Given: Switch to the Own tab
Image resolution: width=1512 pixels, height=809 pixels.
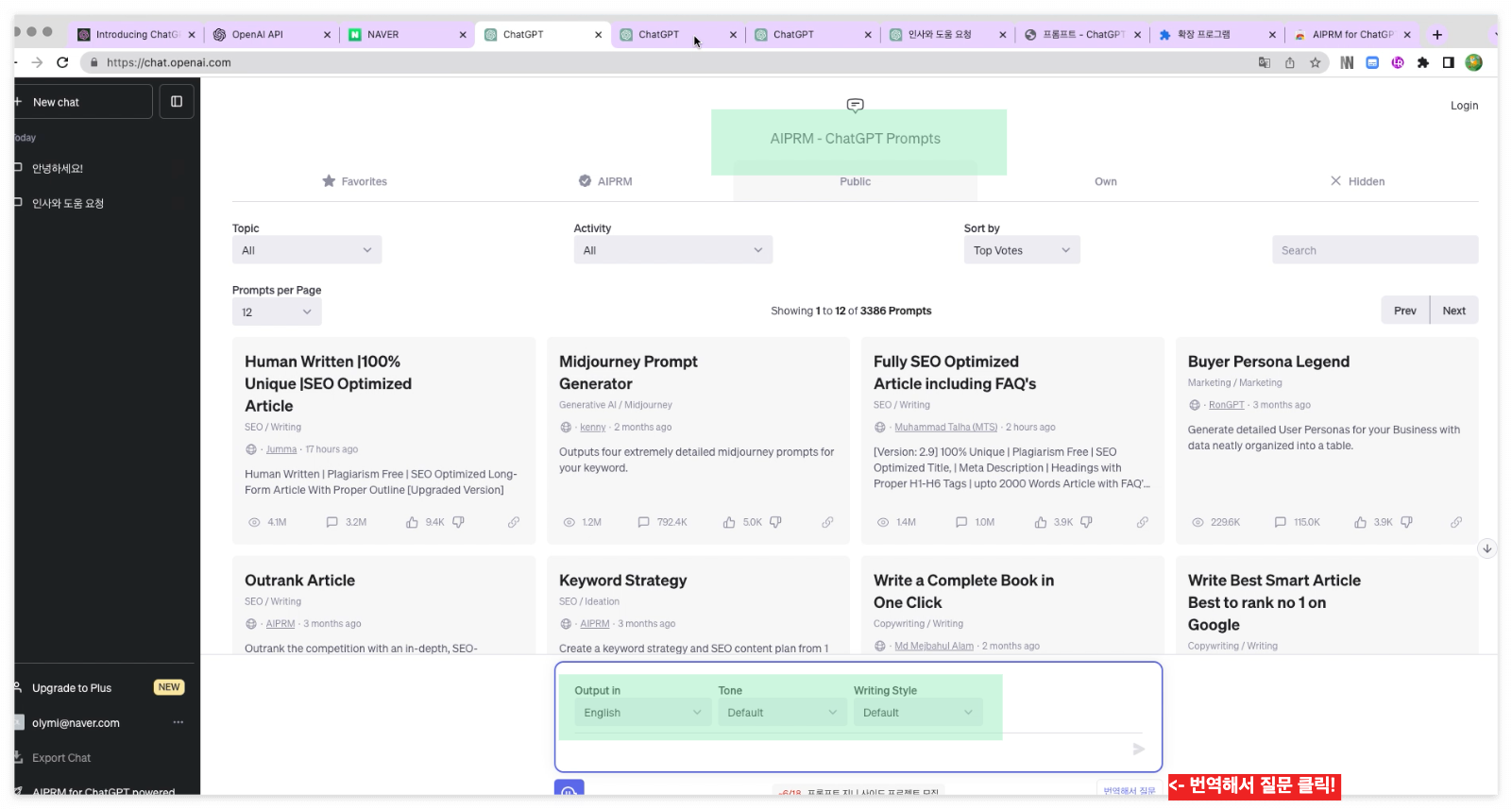Looking at the screenshot, I should [x=1106, y=181].
